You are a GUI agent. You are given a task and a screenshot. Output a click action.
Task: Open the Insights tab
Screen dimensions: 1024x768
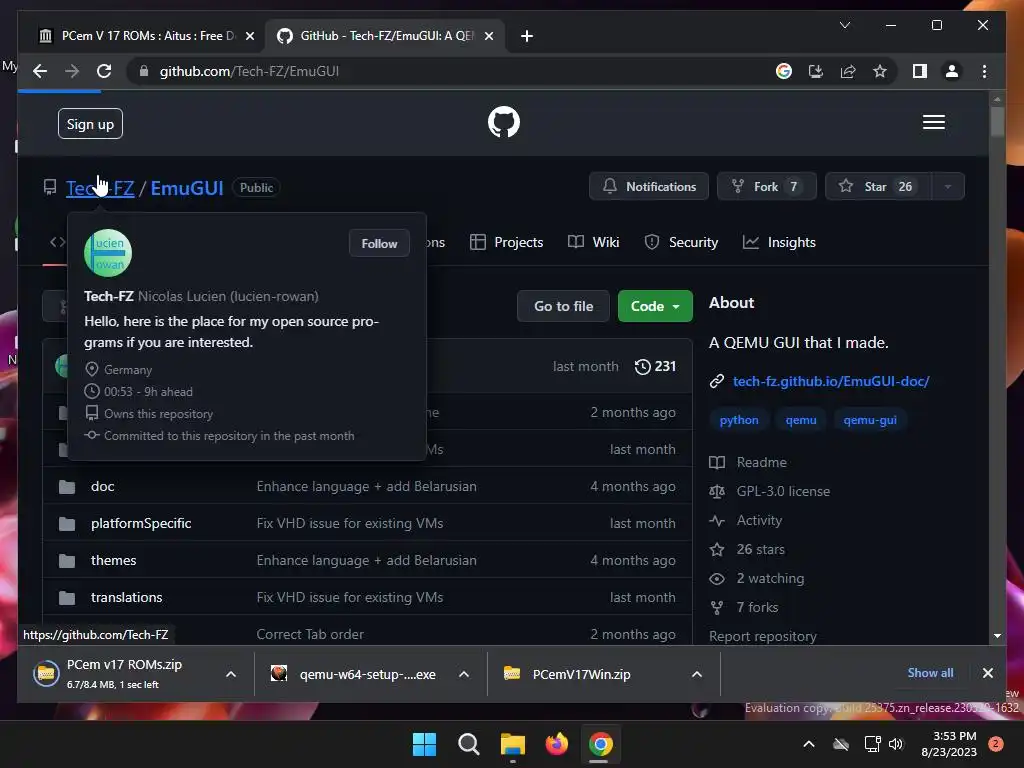pos(779,242)
